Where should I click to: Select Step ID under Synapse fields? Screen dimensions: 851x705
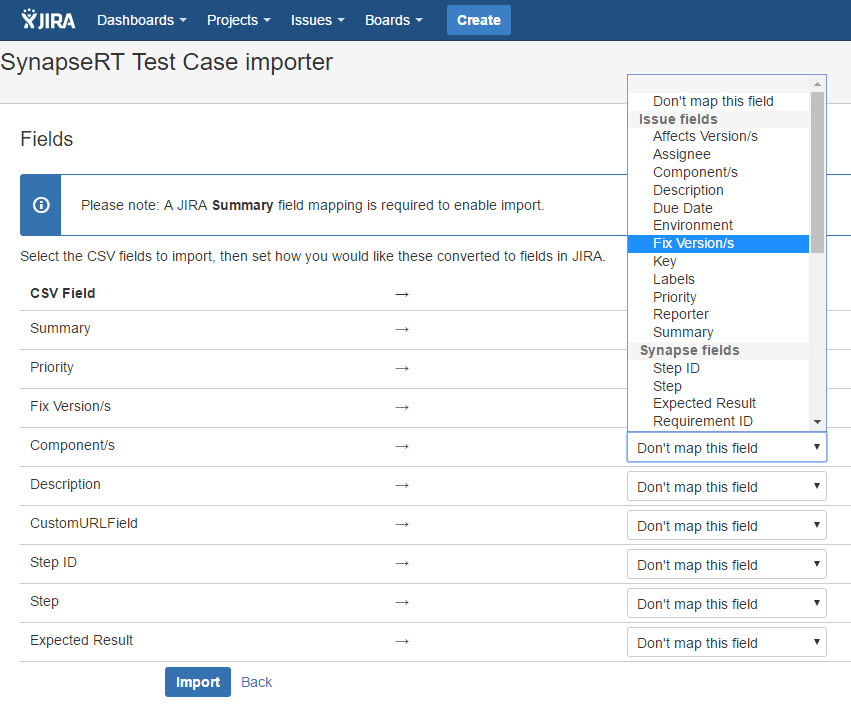(x=676, y=368)
